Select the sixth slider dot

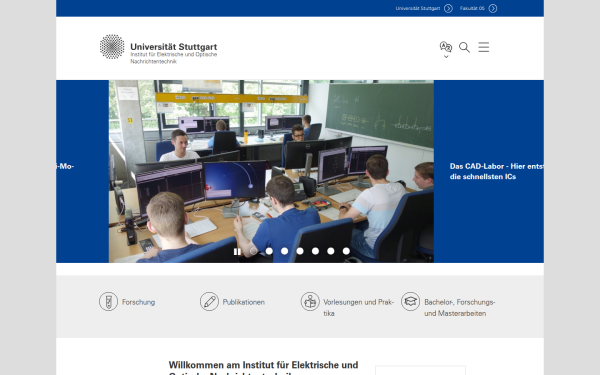pyautogui.click(x=331, y=251)
